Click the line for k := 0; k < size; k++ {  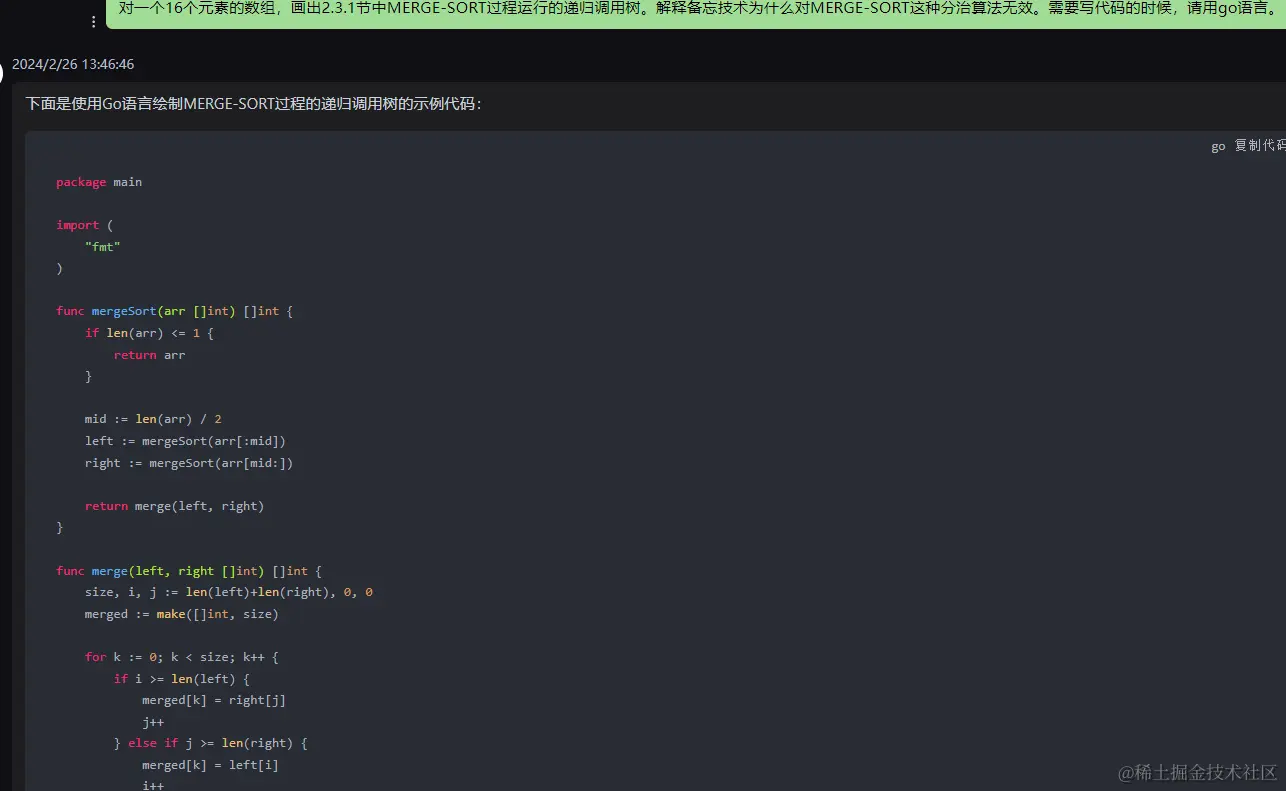pos(181,657)
